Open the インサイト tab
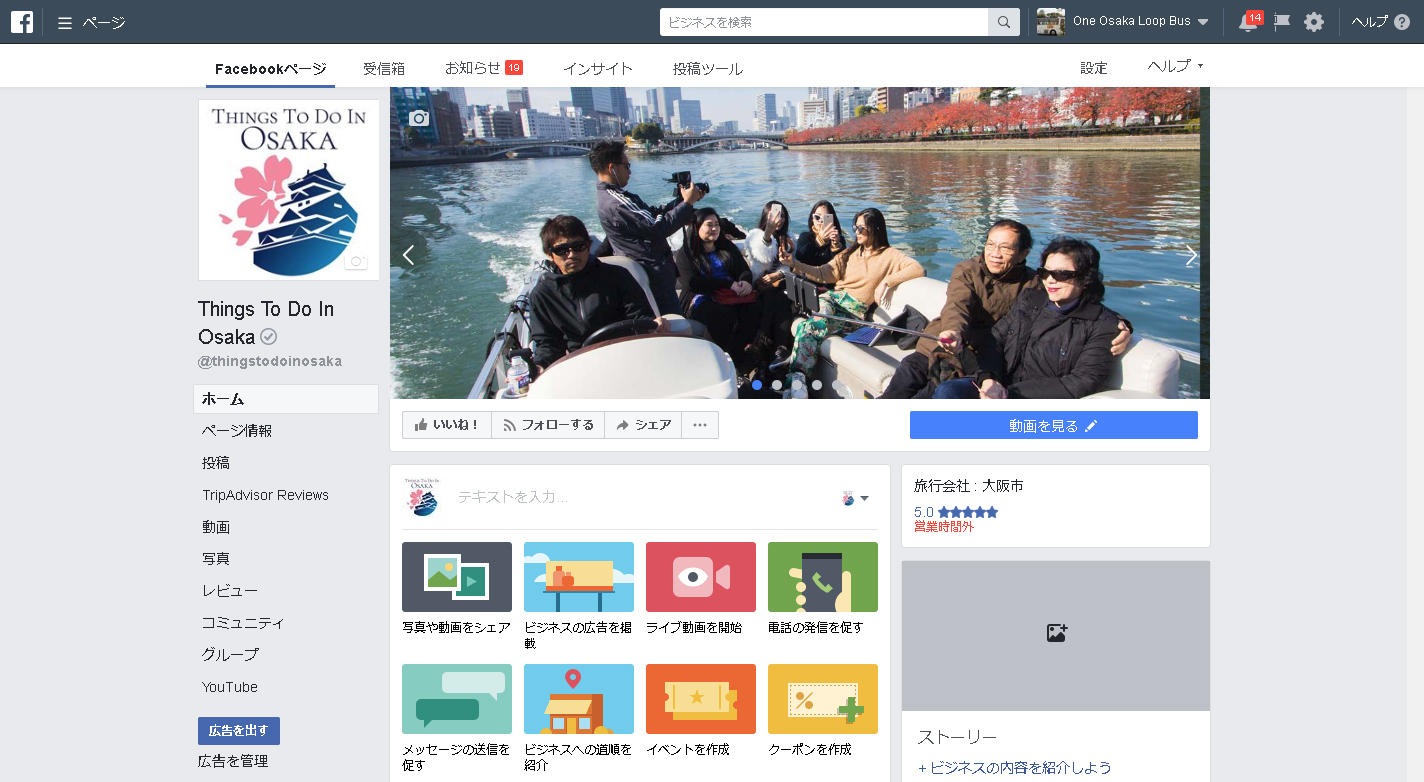Viewport: 1424px width, 782px height. click(598, 69)
